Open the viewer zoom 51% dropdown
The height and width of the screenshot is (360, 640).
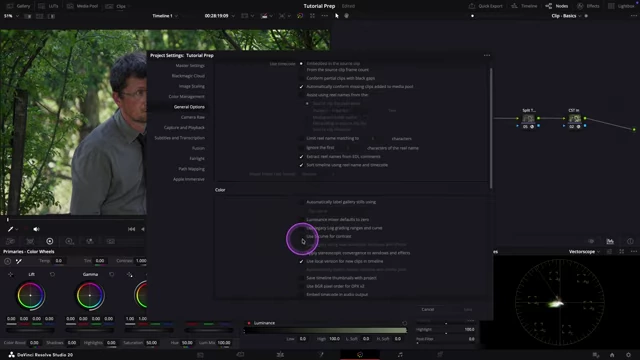(11, 16)
